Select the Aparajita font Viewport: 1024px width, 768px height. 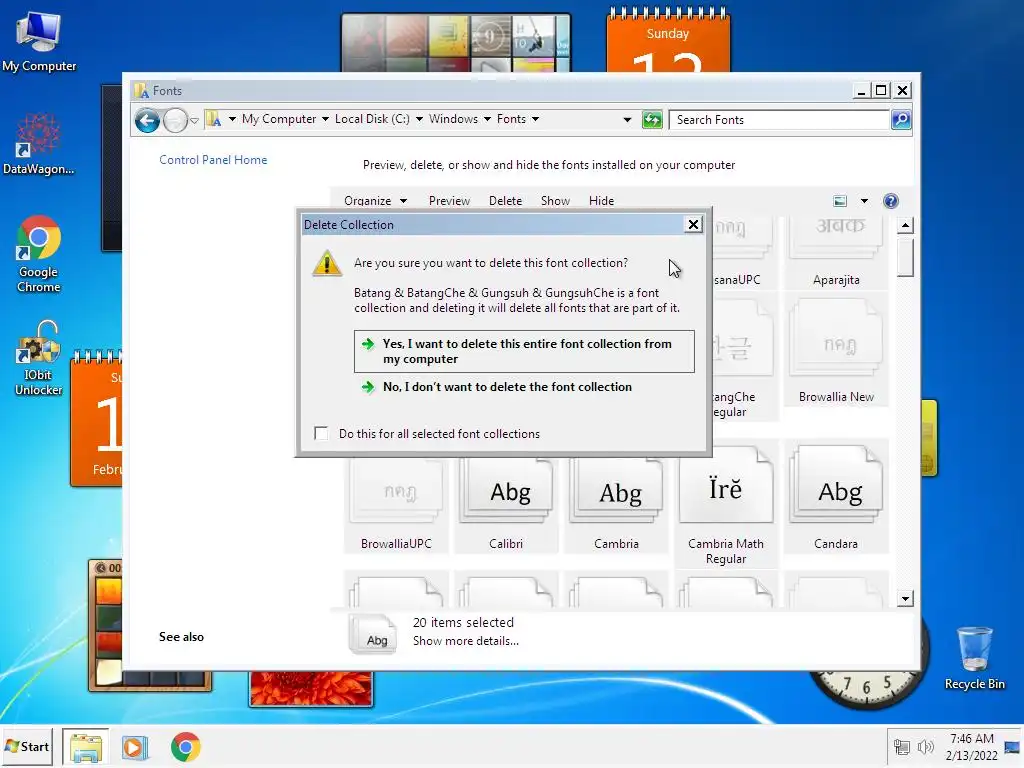click(x=836, y=253)
